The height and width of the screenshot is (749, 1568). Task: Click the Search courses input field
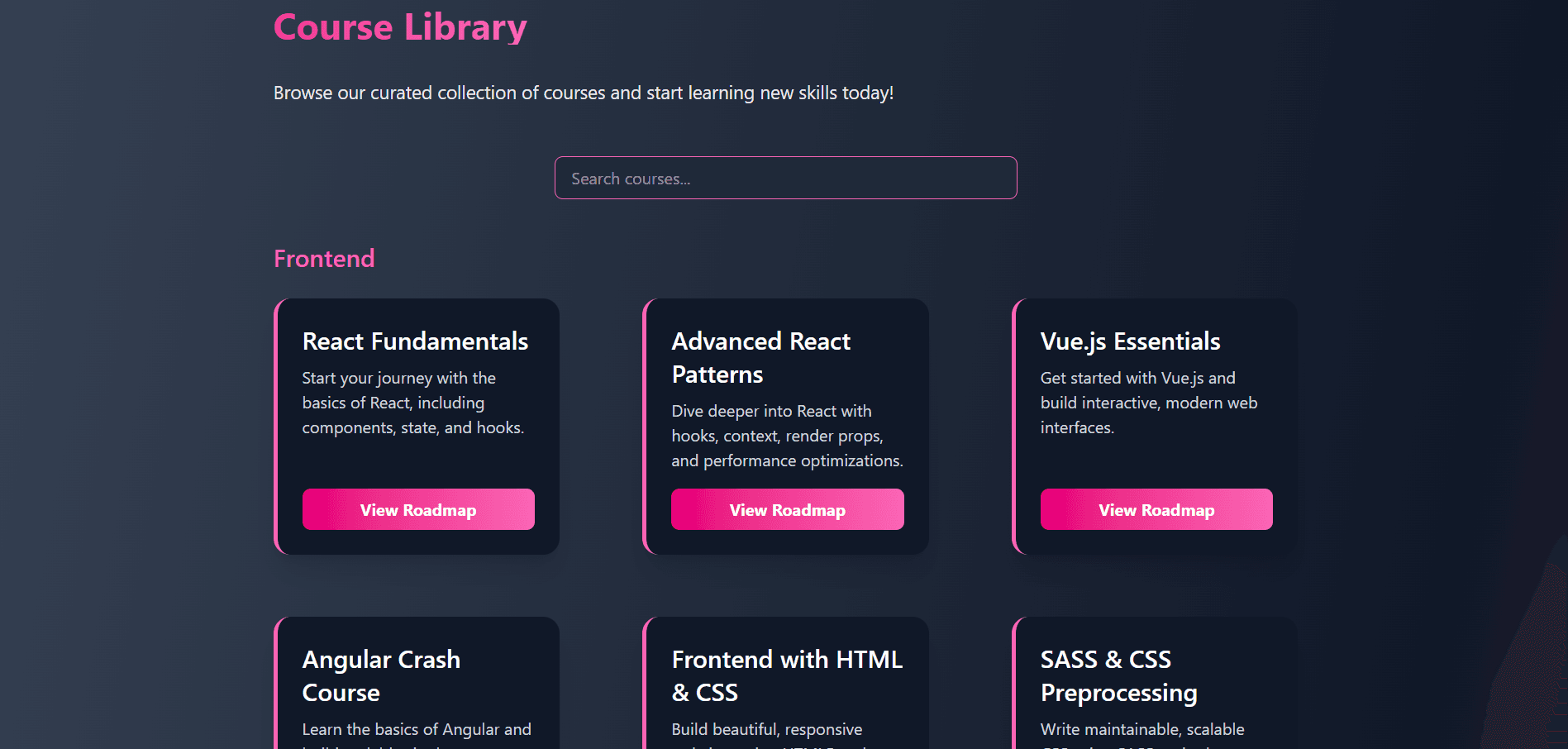(785, 178)
